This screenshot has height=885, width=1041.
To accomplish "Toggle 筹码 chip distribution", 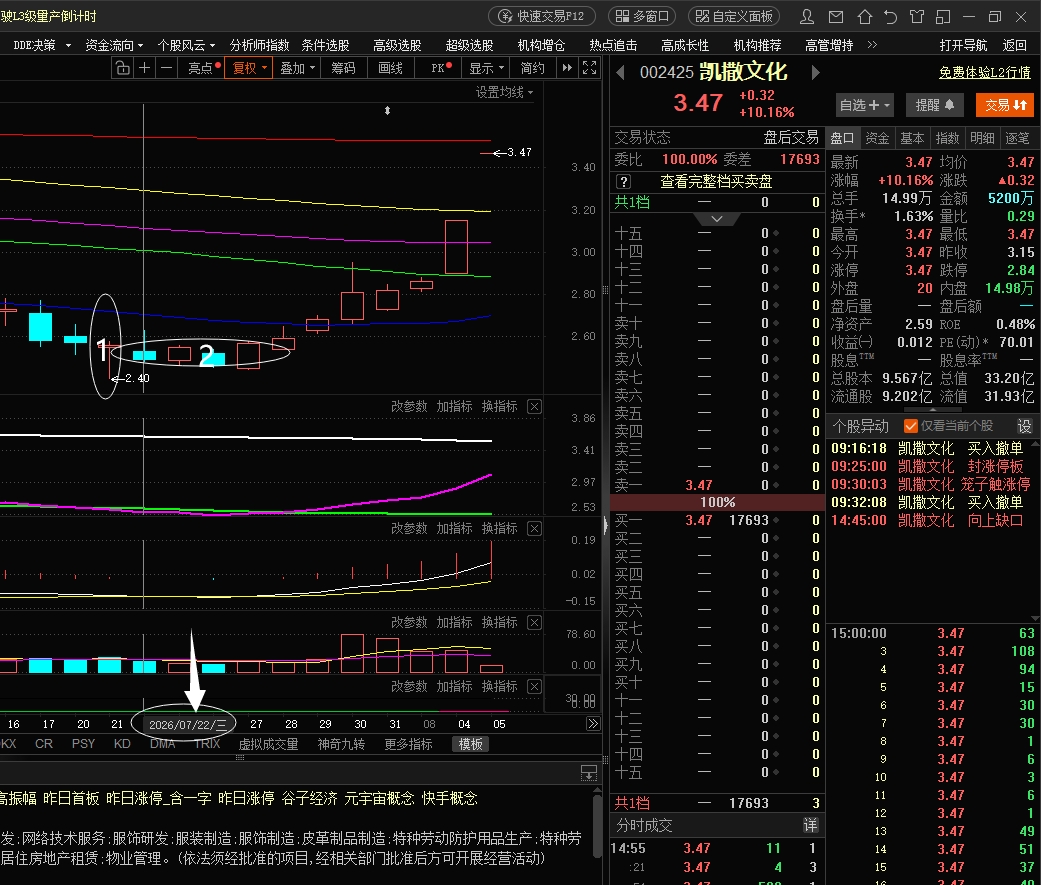I will pyautogui.click(x=343, y=68).
